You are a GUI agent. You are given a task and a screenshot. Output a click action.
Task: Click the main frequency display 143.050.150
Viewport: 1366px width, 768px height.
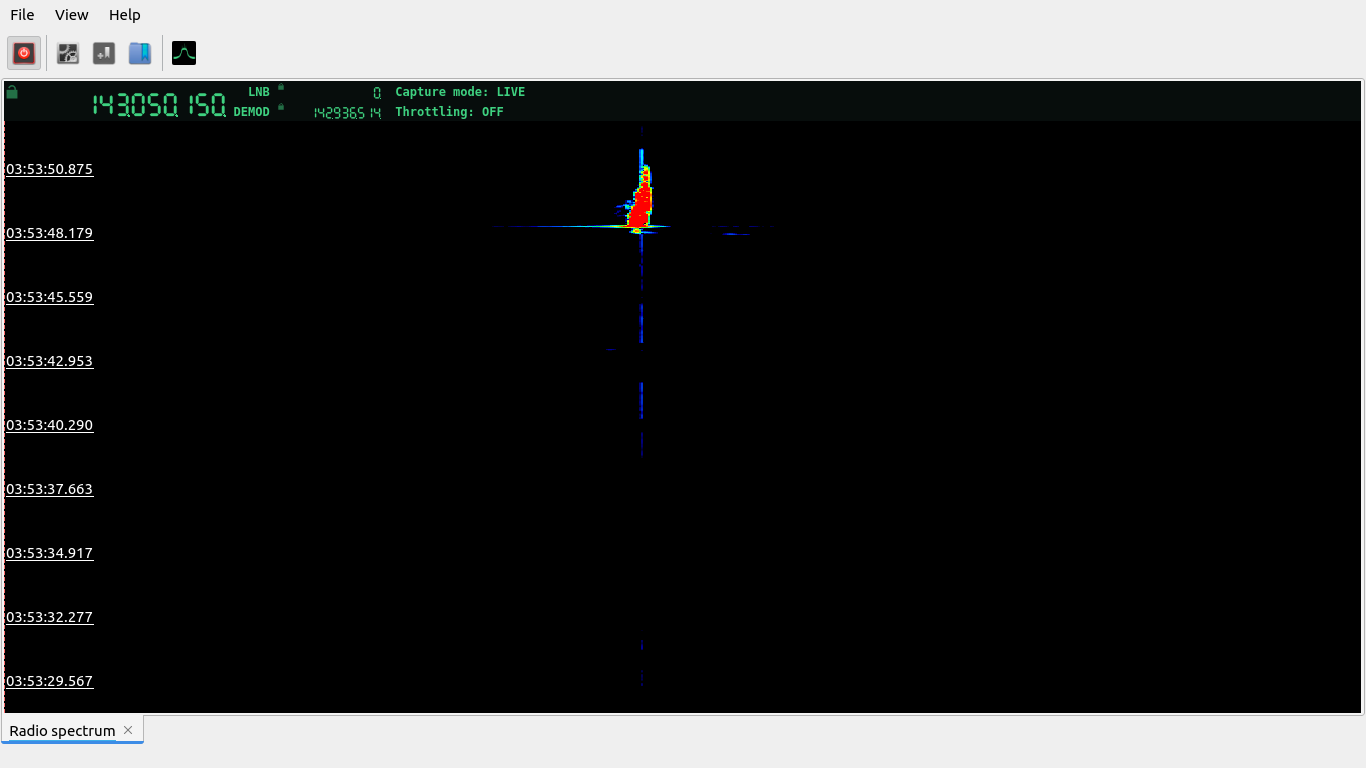pos(160,105)
